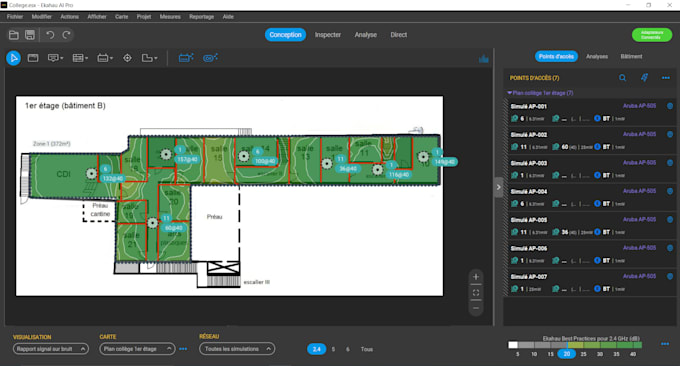Open the bar chart icon above the map
The width and height of the screenshot is (680, 366).
click(484, 59)
